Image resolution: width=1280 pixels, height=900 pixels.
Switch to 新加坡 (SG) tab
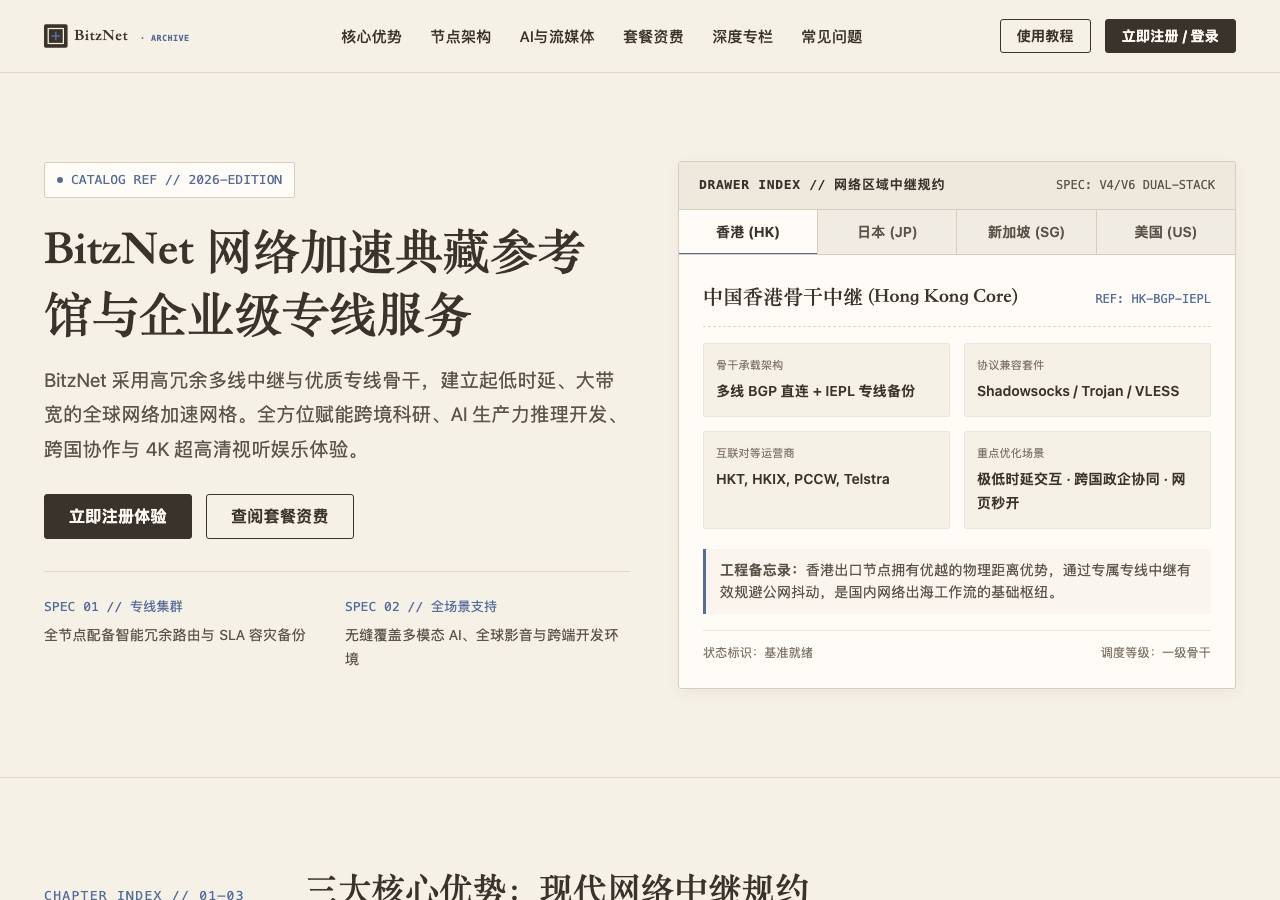1026,232
